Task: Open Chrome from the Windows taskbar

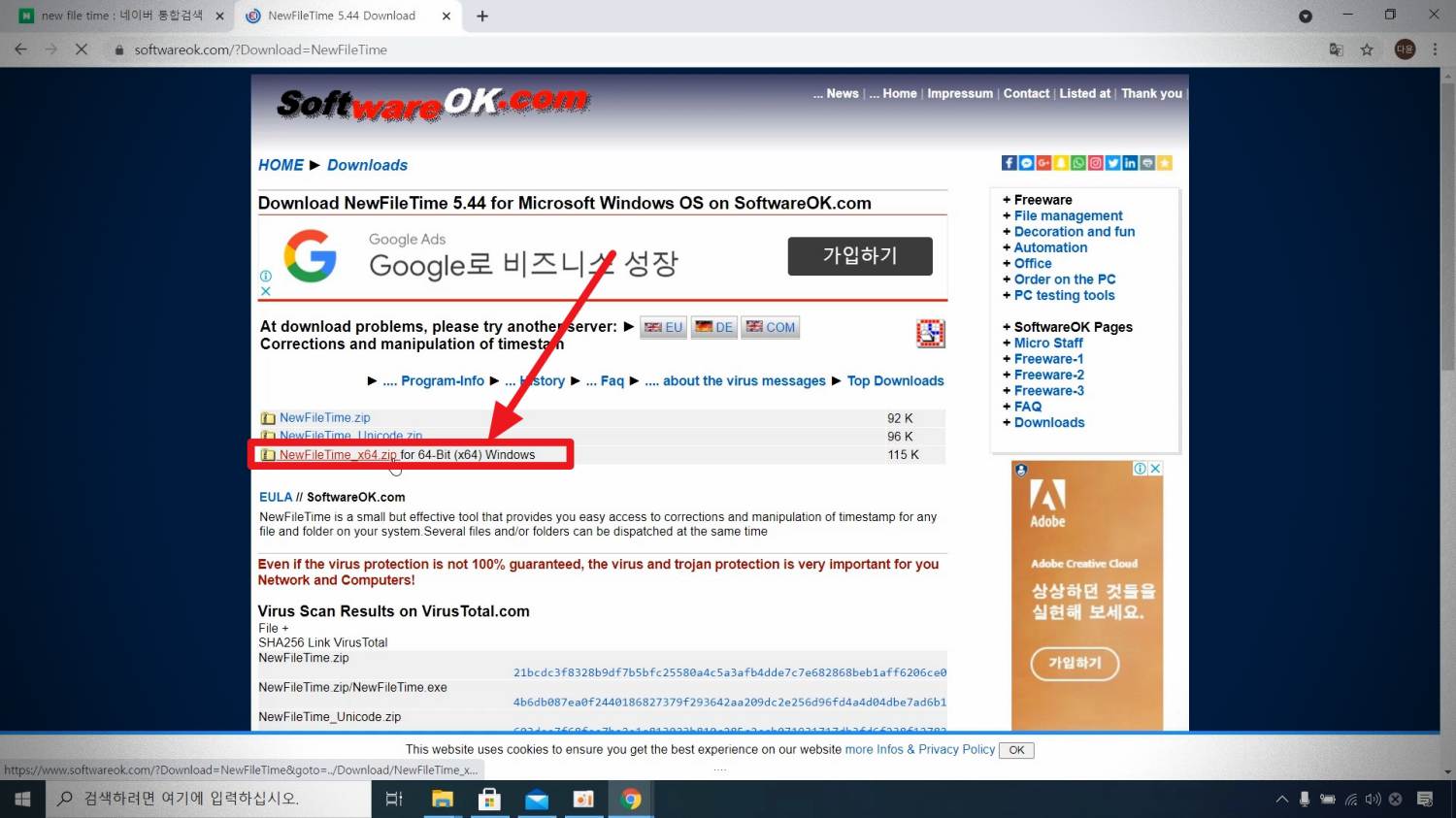Action: coord(631,799)
